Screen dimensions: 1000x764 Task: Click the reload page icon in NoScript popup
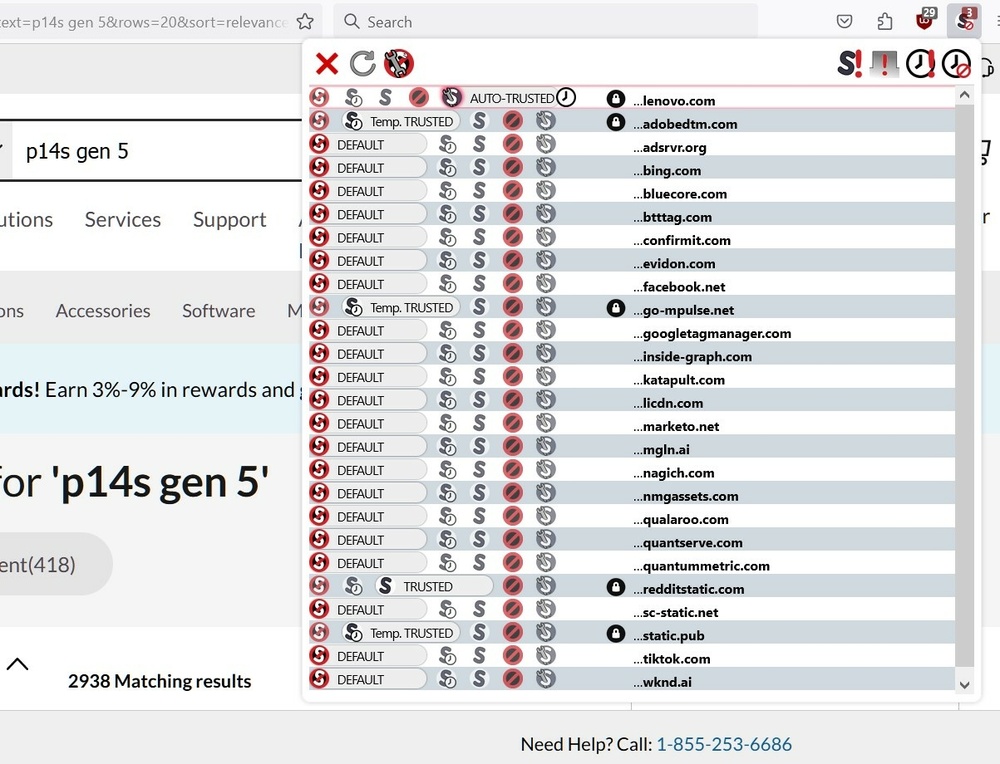[362, 64]
